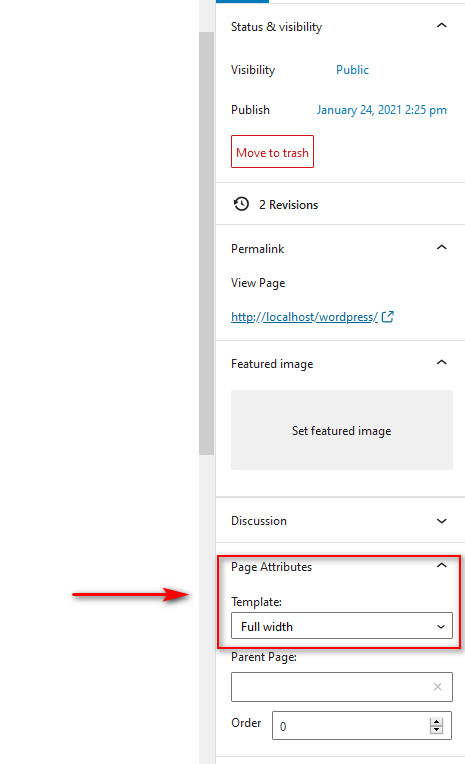Click the Parent Page input field
The image size is (465, 764).
(x=342, y=687)
